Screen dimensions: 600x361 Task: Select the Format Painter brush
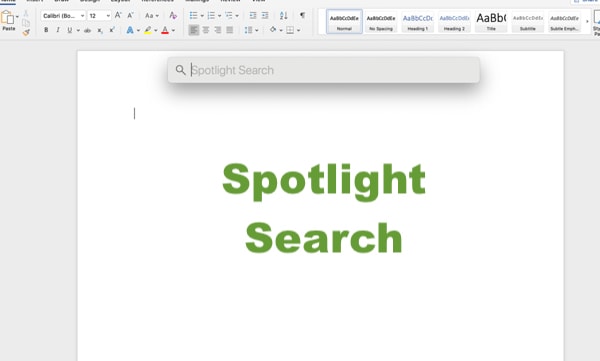pyautogui.click(x=26, y=33)
